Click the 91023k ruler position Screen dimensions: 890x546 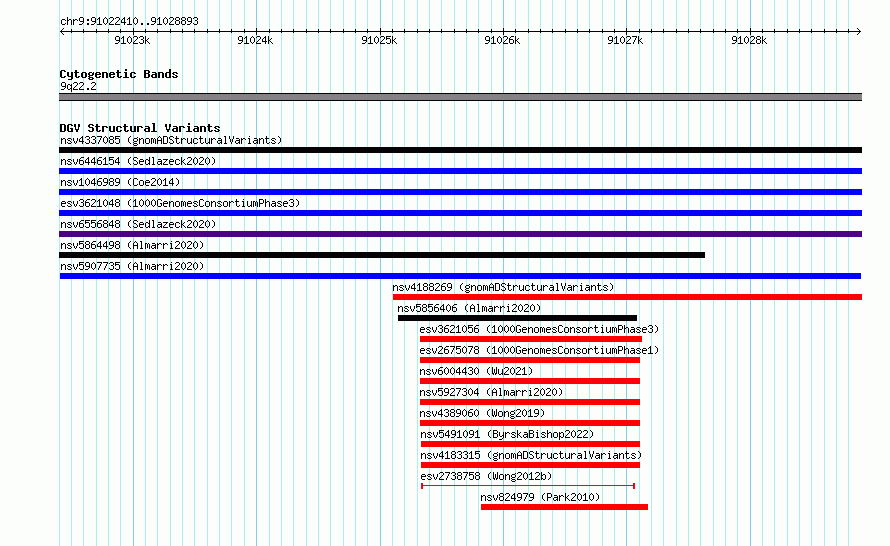point(132,40)
